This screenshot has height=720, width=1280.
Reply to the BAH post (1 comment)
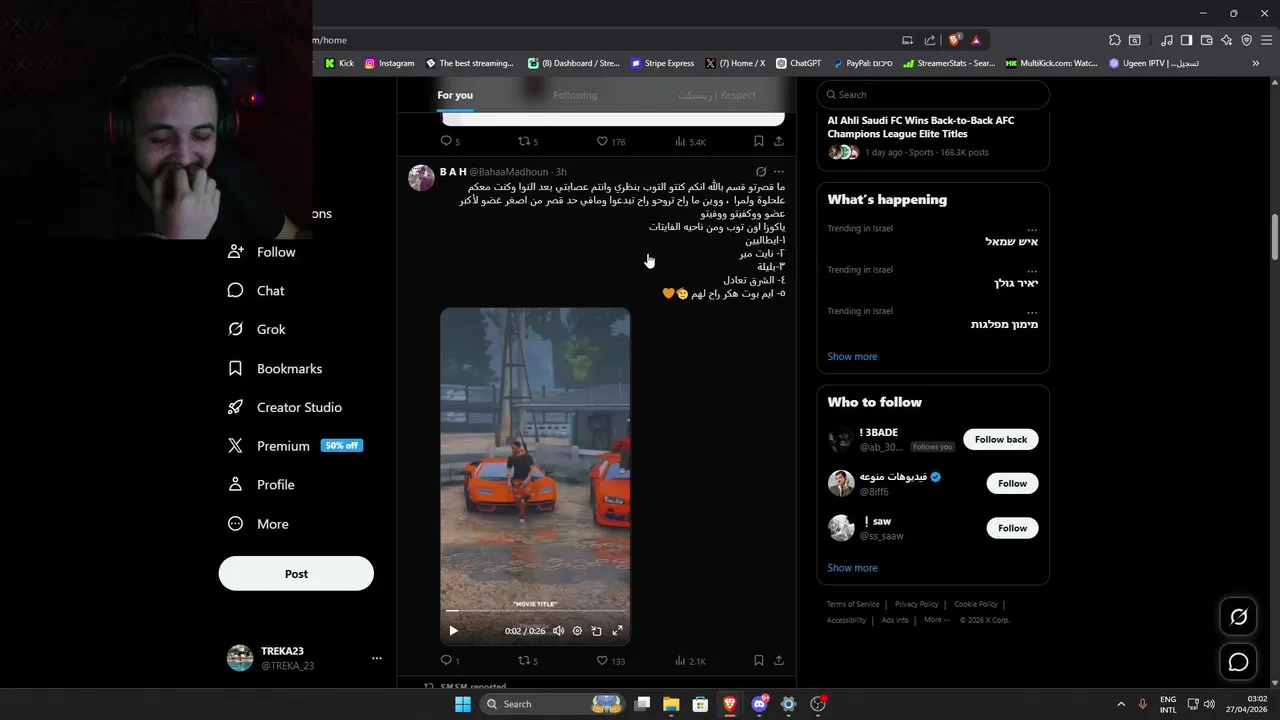point(450,660)
